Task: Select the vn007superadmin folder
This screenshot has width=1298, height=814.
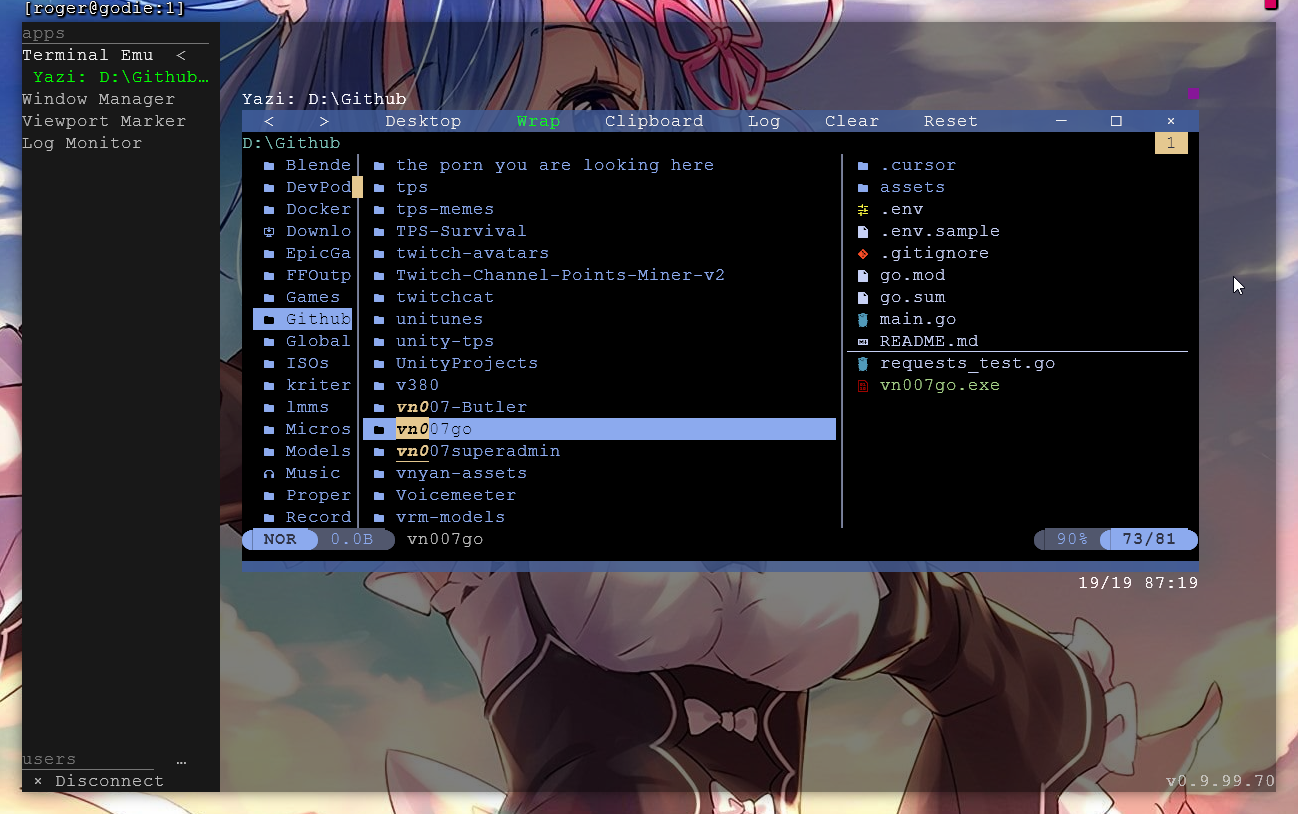Action: pyautogui.click(x=478, y=451)
